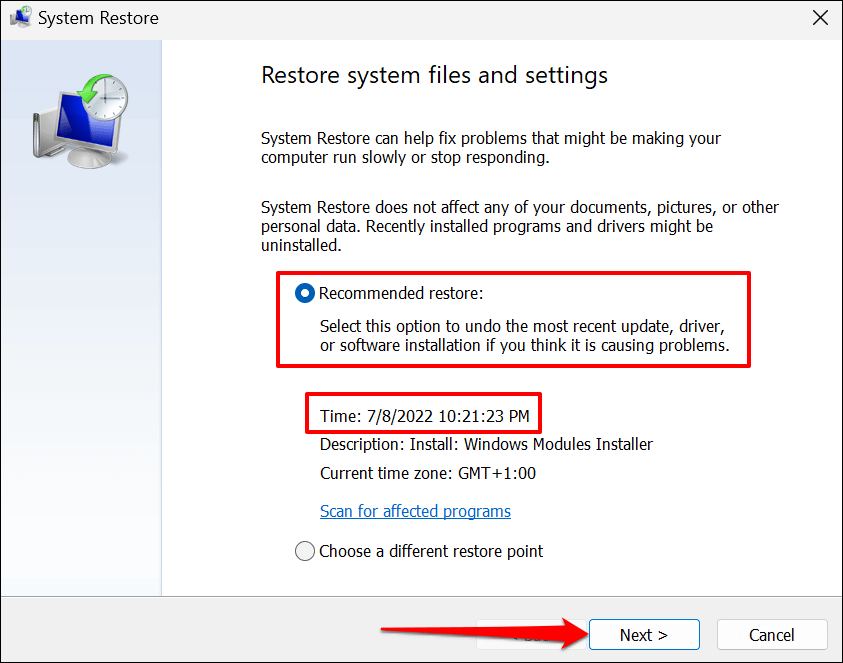Click the System Restore title bar icon

20,18
